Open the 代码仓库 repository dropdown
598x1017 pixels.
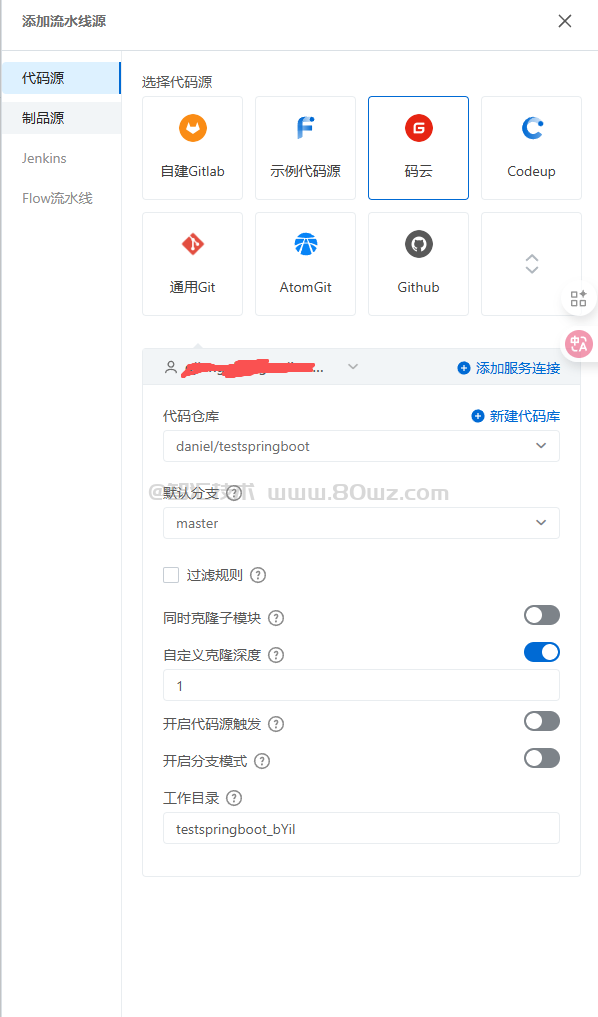pyautogui.click(x=361, y=446)
